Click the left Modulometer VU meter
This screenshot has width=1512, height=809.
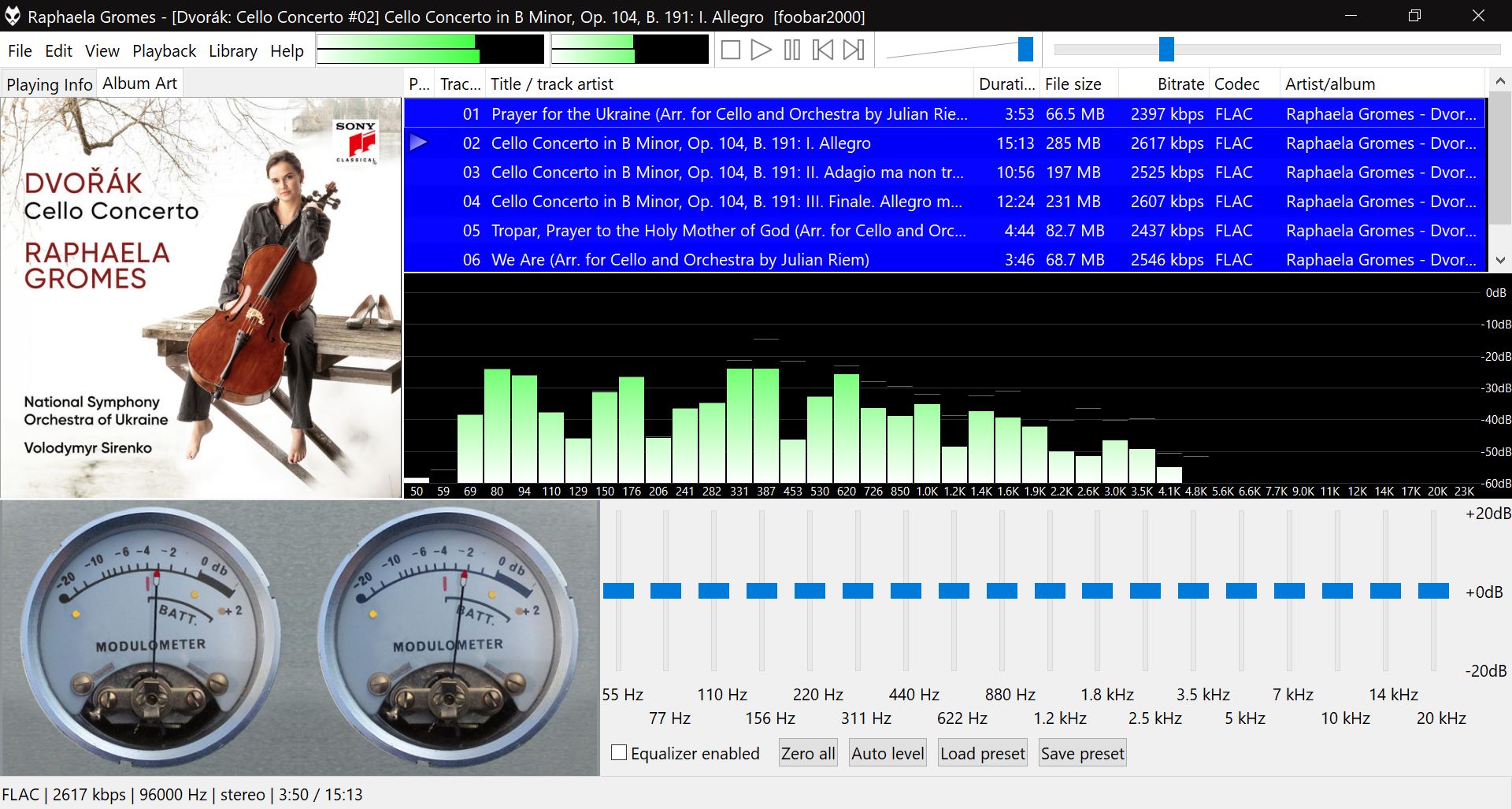point(150,636)
